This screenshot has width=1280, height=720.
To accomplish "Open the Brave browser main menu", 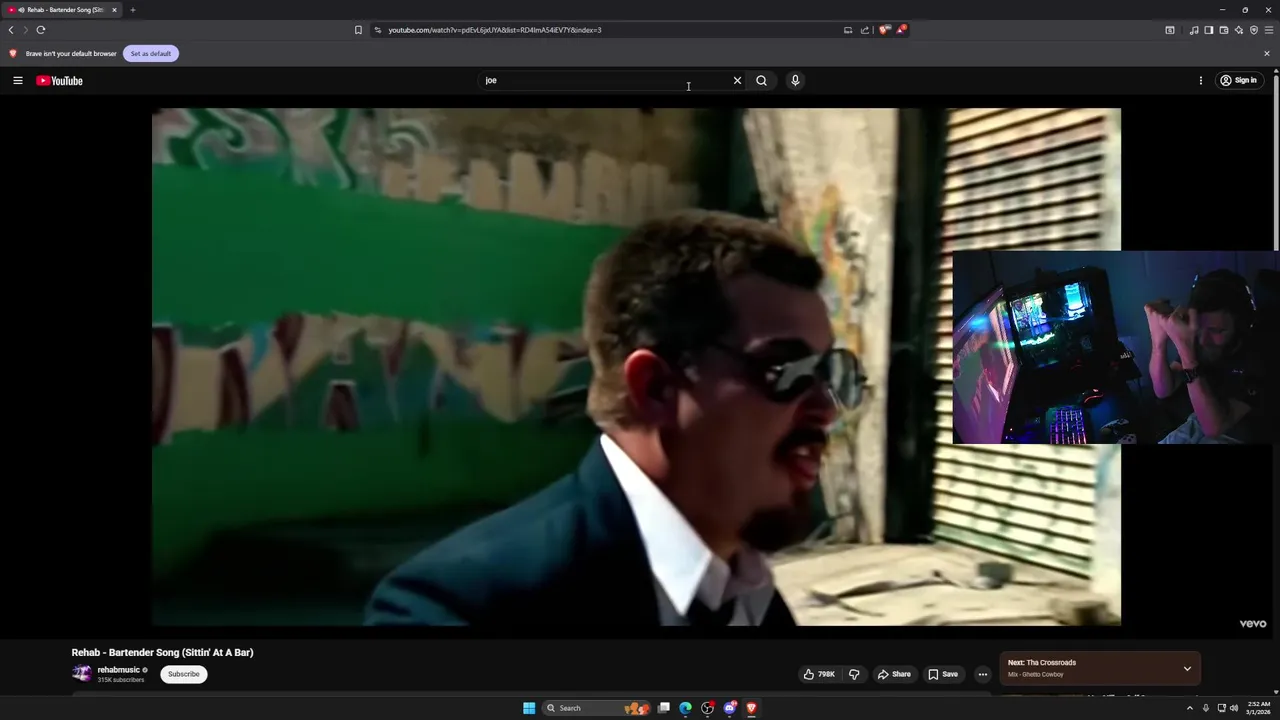I will (x=1269, y=30).
